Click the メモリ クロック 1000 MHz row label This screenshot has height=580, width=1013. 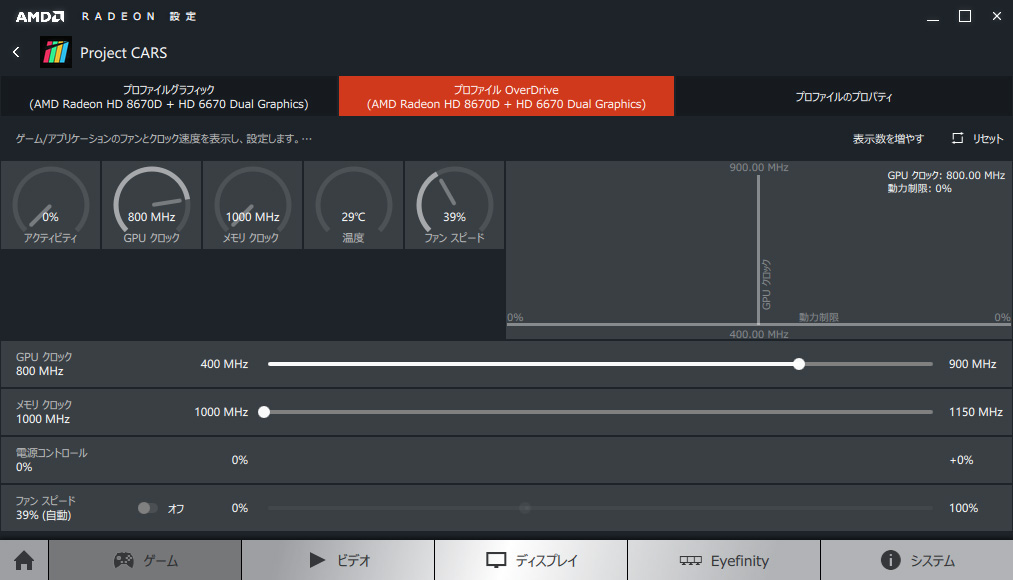coord(44,411)
